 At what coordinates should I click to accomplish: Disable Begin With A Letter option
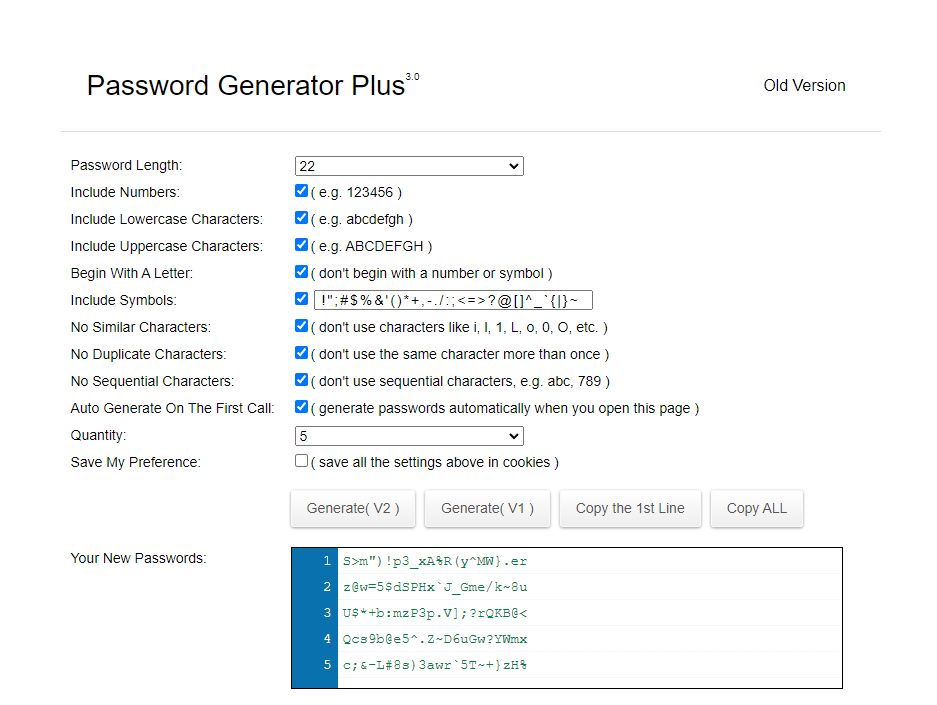coord(300,271)
